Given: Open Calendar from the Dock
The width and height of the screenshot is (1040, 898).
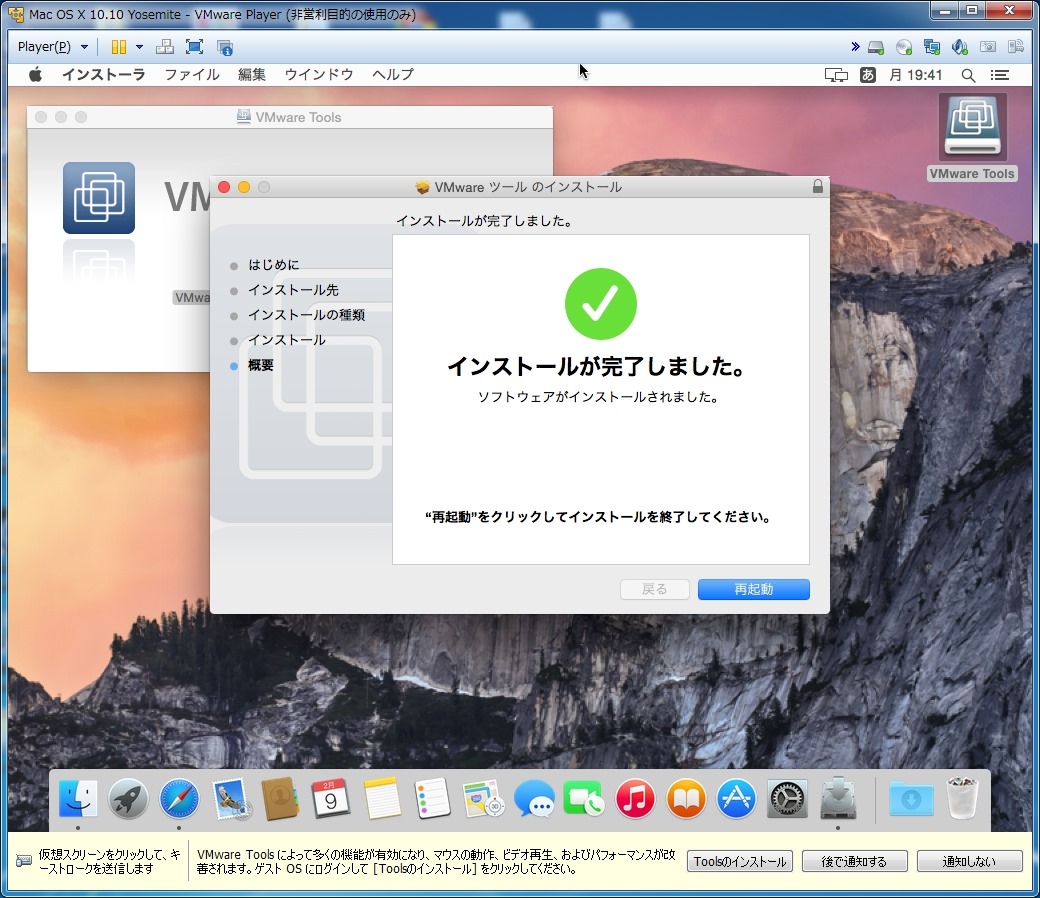Looking at the screenshot, I should [331, 799].
